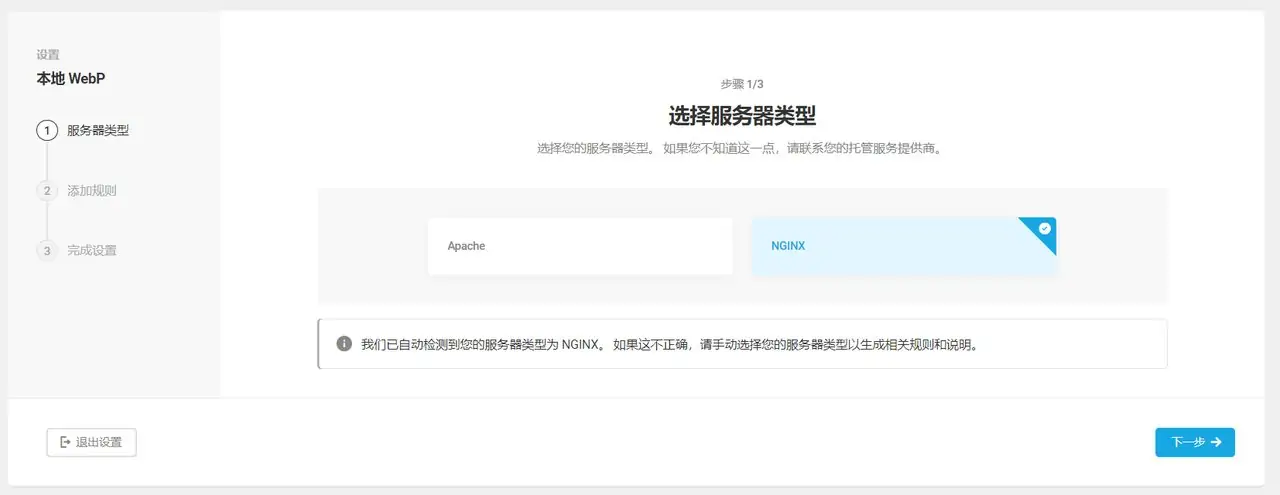Click the step 1 number circle
Screen dimensions: 1280x495
(47, 130)
